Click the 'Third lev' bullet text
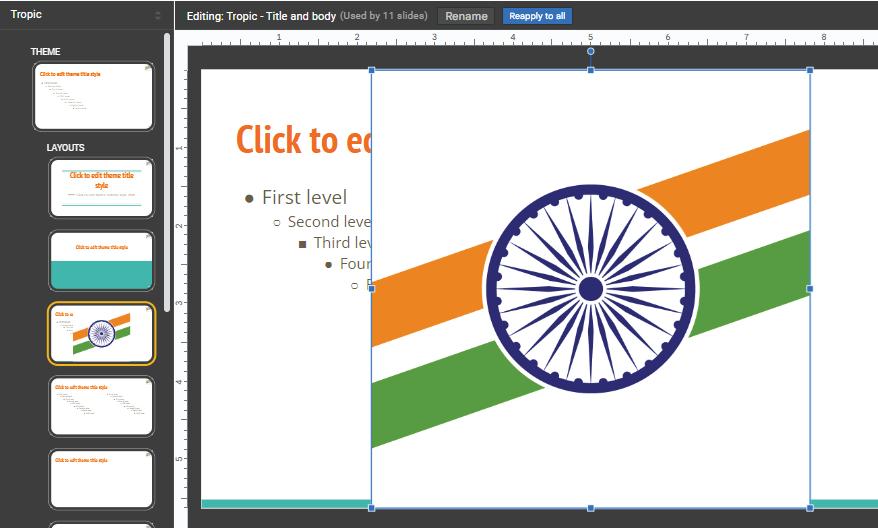The width and height of the screenshot is (878, 528). (342, 242)
